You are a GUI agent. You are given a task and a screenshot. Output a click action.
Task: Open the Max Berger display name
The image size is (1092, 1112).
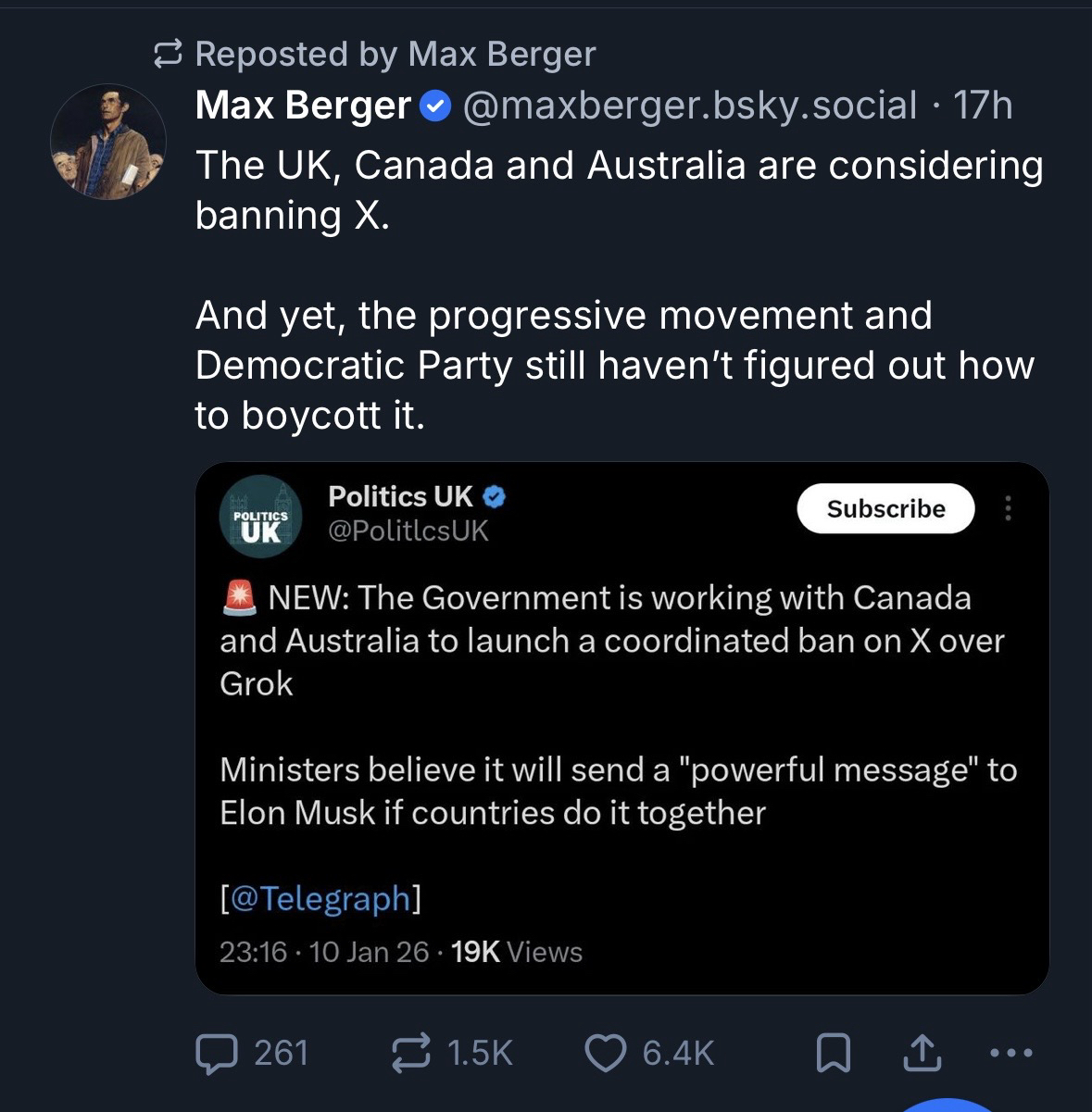tap(303, 106)
